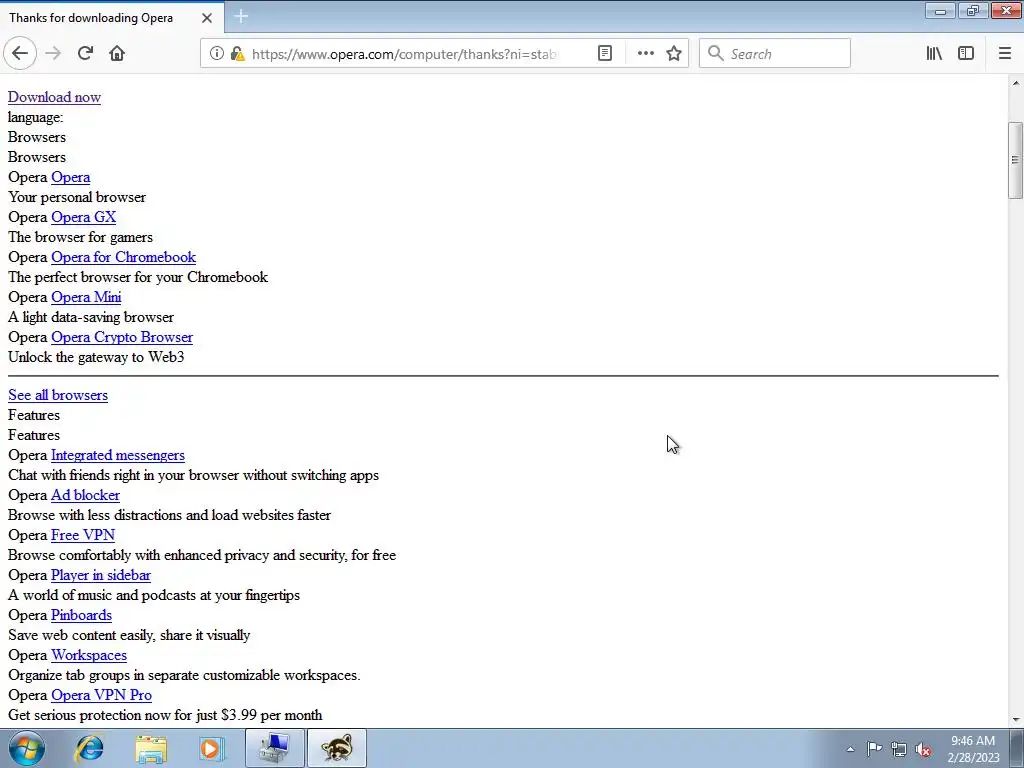
Task: Click the muted volume tray icon
Action: (923, 749)
